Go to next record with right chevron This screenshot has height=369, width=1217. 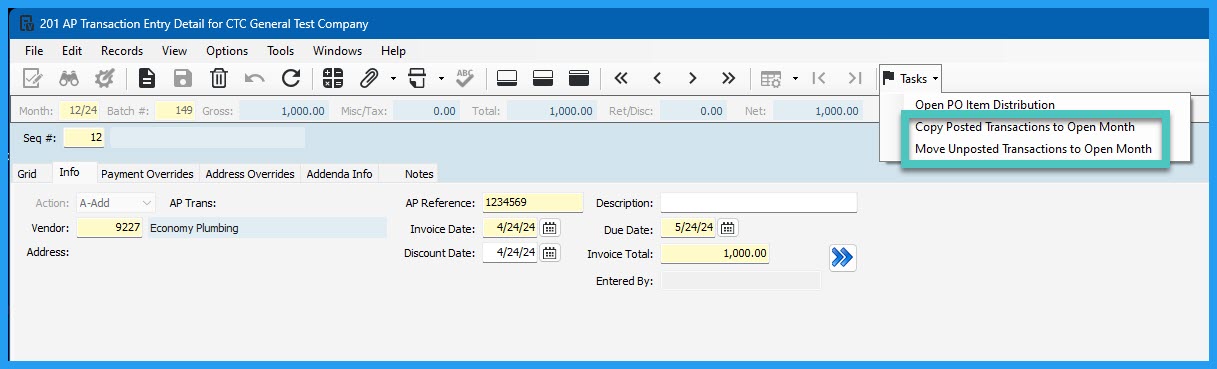[x=692, y=78]
